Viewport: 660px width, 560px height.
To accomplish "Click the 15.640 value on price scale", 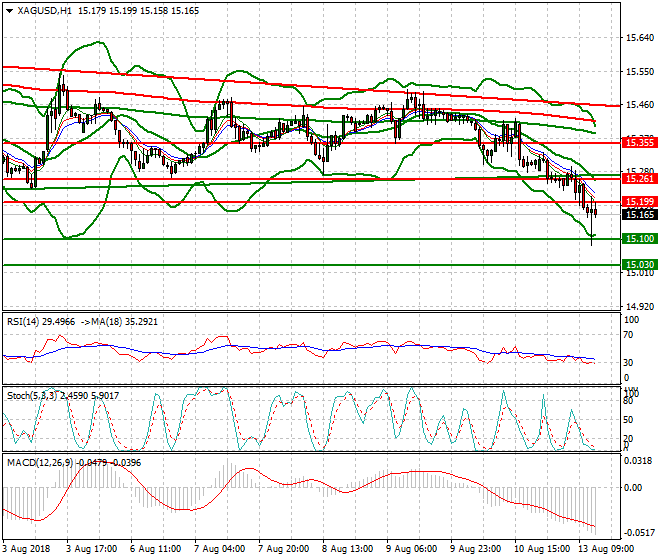I will [x=639, y=38].
